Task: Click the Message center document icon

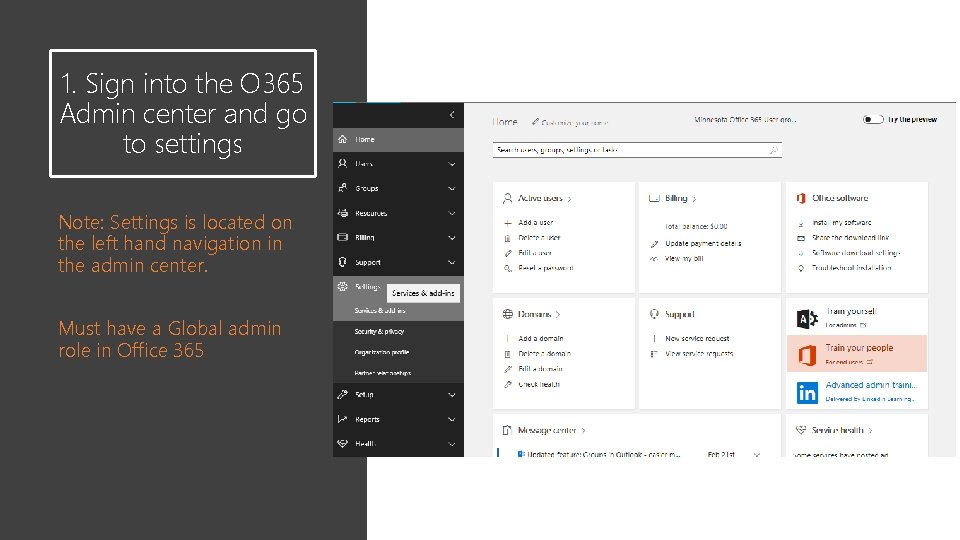Action: [x=507, y=430]
